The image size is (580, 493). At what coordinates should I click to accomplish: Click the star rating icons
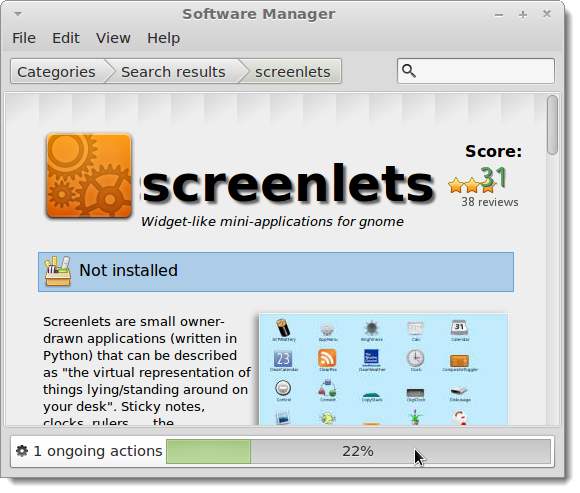click(472, 185)
